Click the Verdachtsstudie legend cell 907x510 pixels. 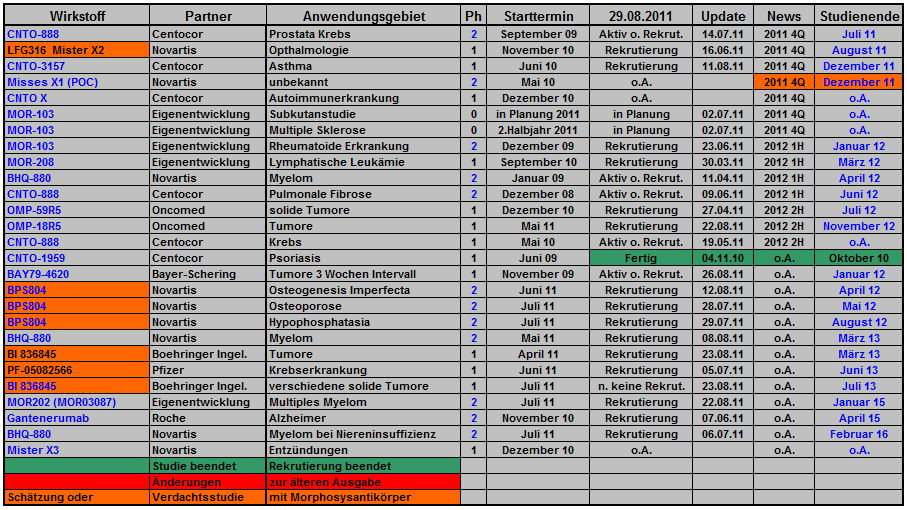click(208, 497)
